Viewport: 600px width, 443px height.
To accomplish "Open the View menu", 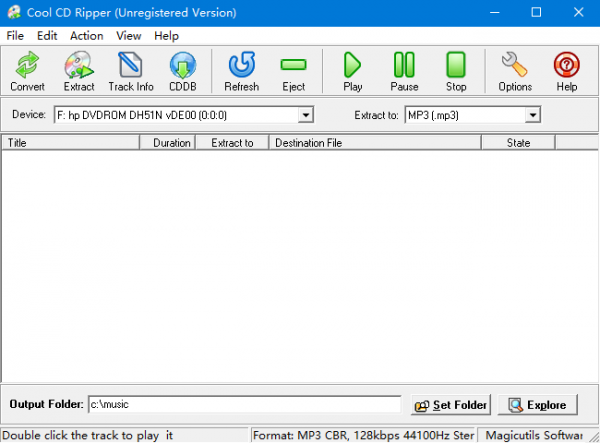I will [x=129, y=36].
